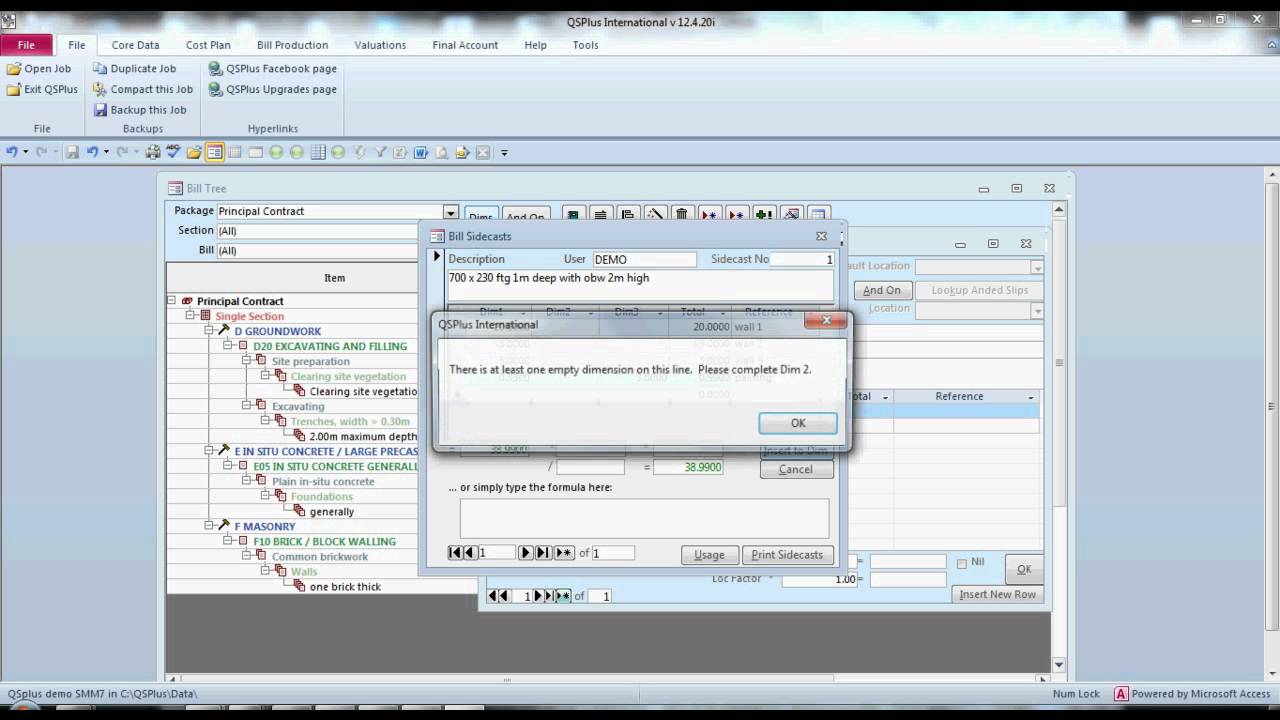Click the Num Lock status bar indicator
Image resolution: width=1280 pixels, height=720 pixels.
click(1076, 694)
